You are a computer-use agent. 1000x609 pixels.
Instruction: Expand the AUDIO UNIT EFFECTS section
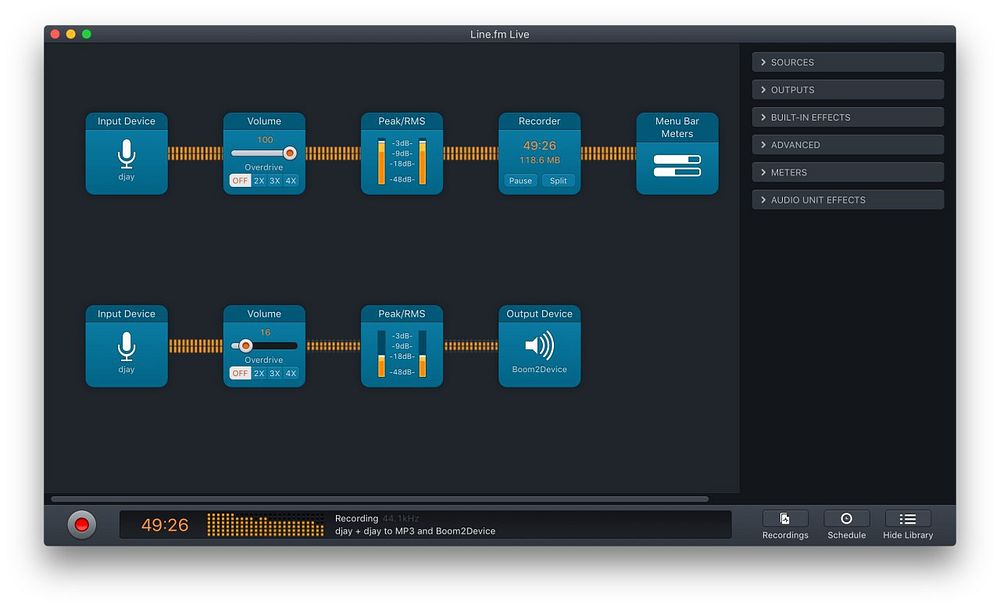pyautogui.click(x=848, y=200)
